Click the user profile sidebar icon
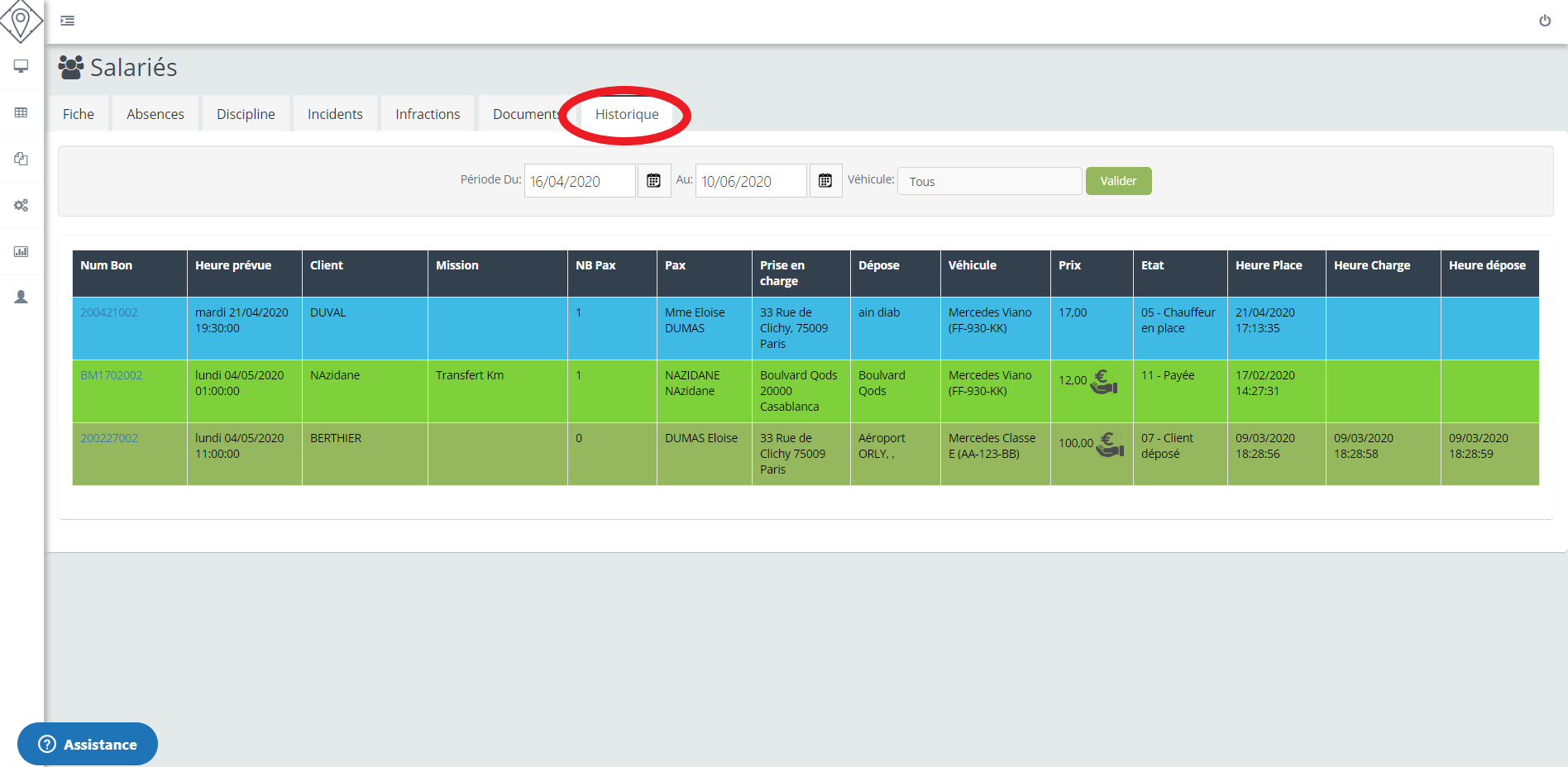The height and width of the screenshot is (767, 1568). [x=22, y=298]
